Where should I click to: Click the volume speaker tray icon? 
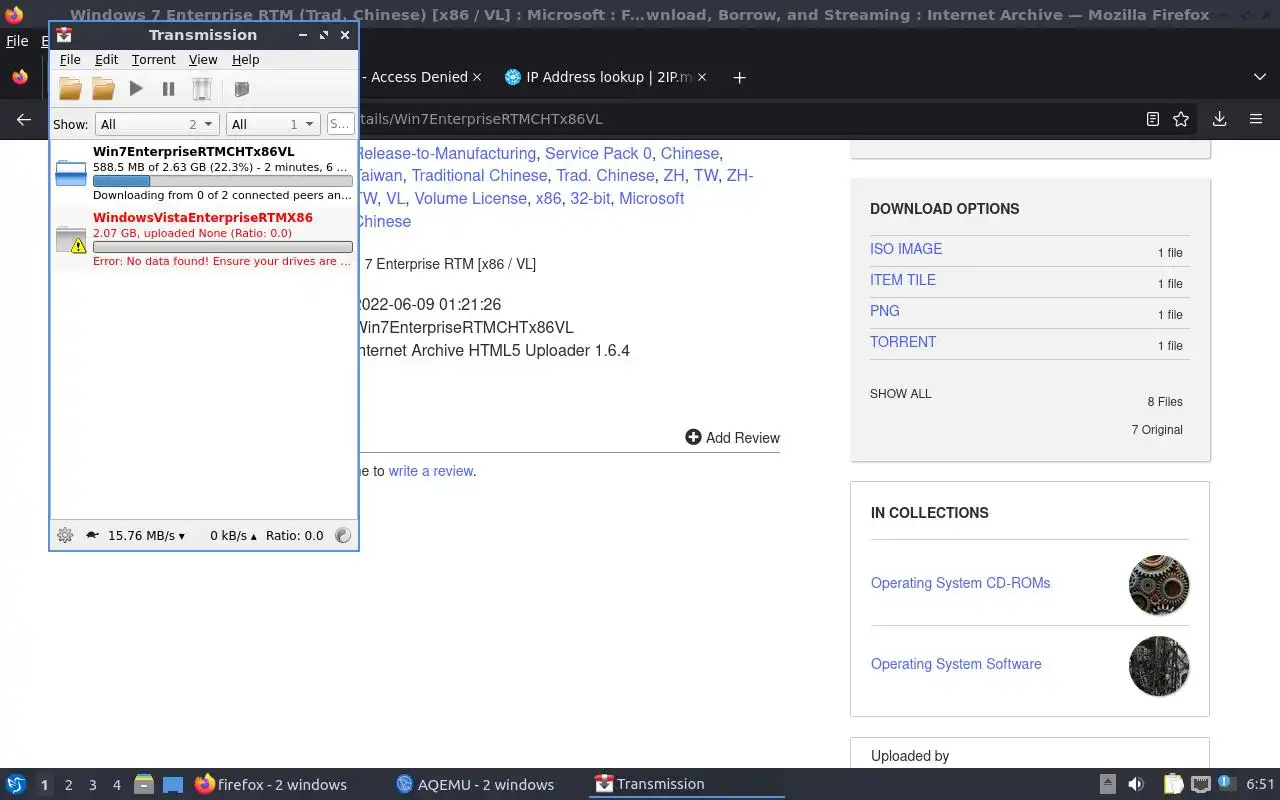[1136, 784]
